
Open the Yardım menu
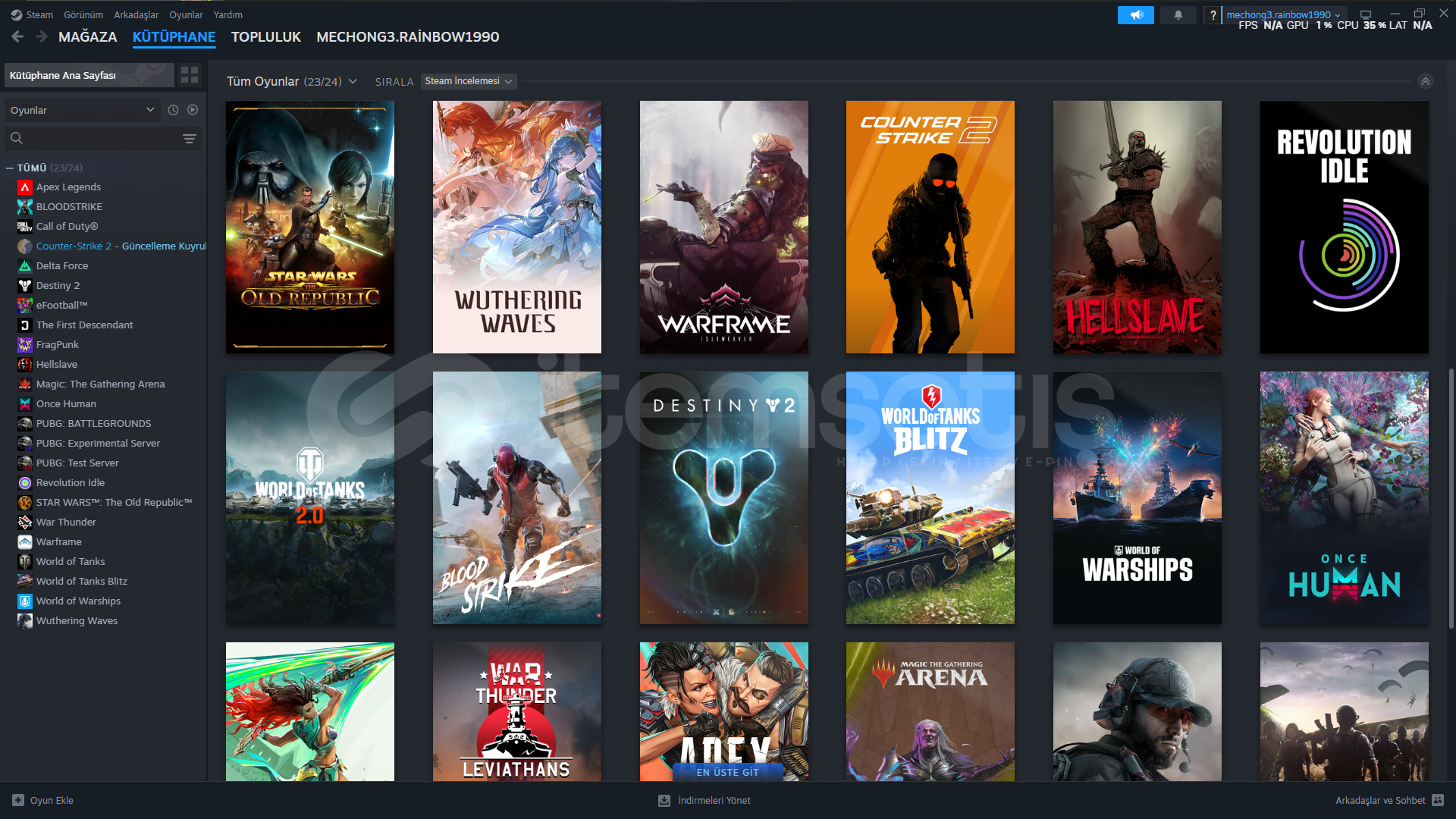pyautogui.click(x=228, y=14)
